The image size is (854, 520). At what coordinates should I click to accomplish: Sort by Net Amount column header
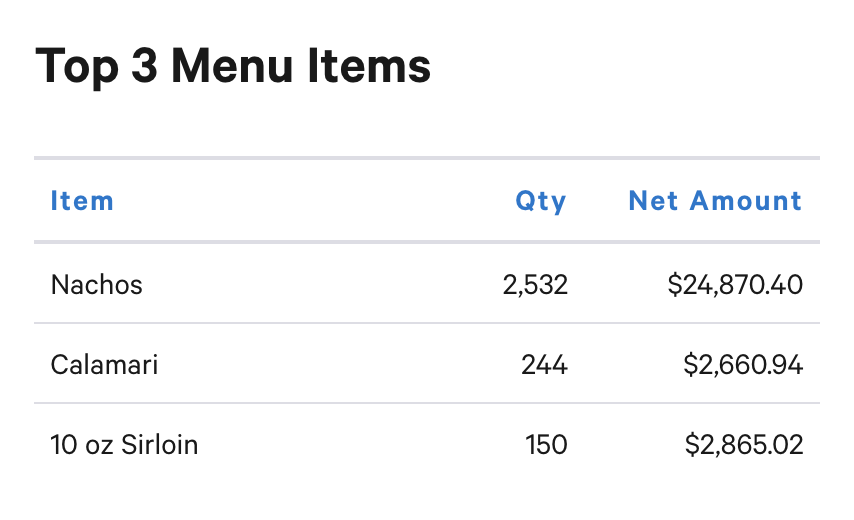point(715,201)
